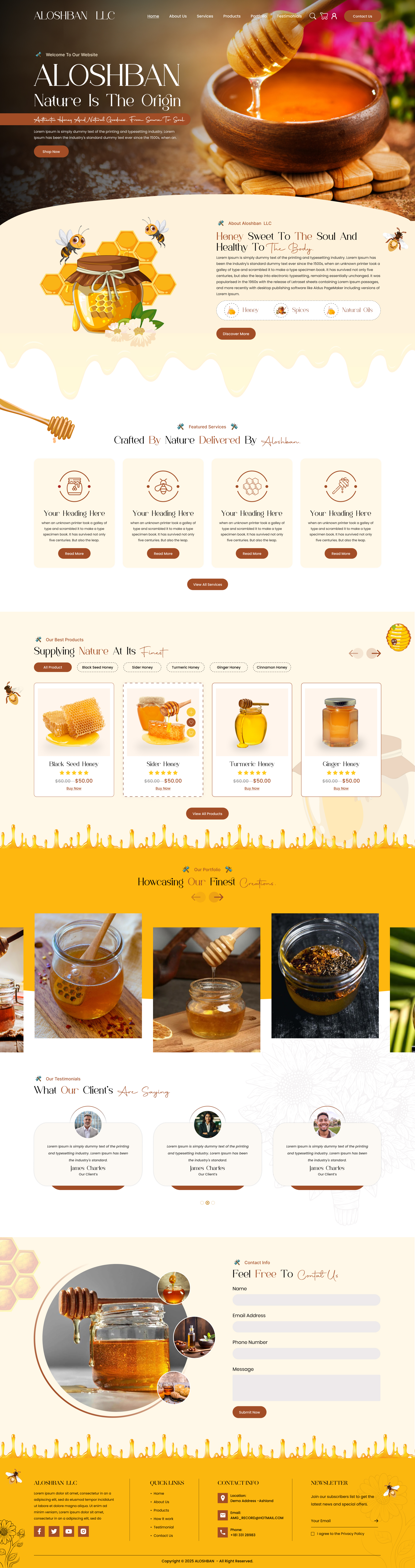
Task: Open the Facebook icon in footer
Action: [x=39, y=1531]
